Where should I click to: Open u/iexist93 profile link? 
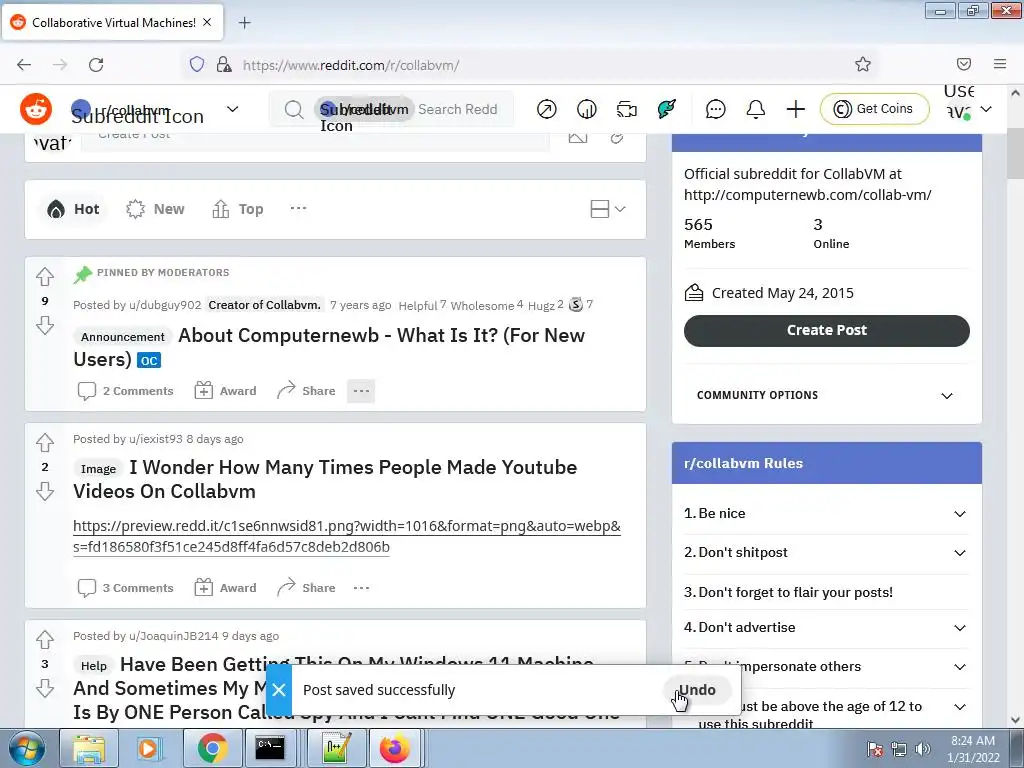click(x=155, y=439)
